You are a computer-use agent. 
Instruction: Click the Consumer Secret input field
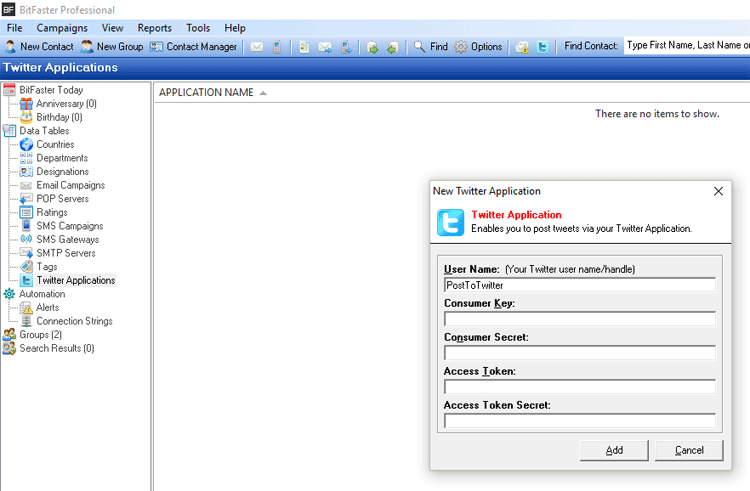click(580, 353)
